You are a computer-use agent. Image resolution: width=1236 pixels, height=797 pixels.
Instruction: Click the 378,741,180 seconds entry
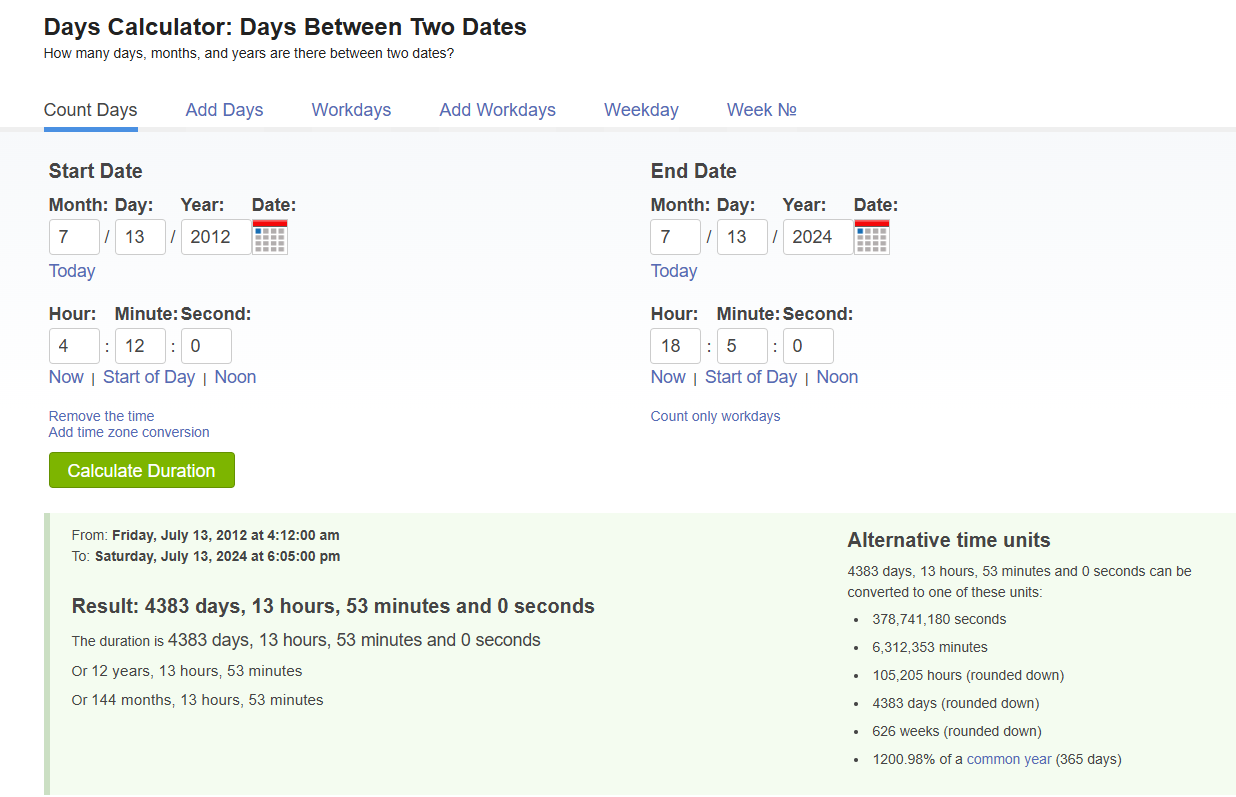tap(939, 619)
